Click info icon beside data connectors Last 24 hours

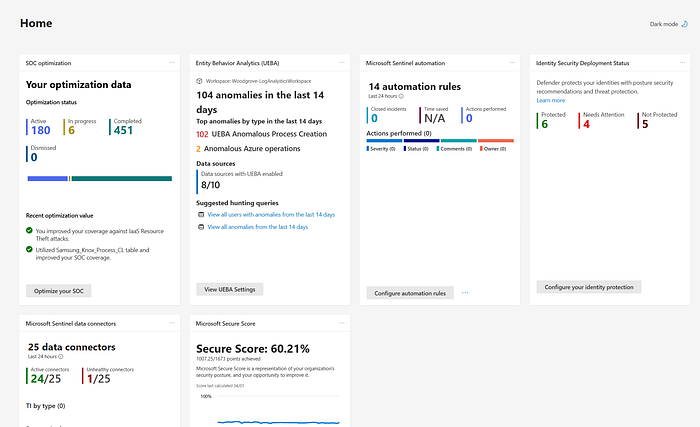[x=61, y=356]
